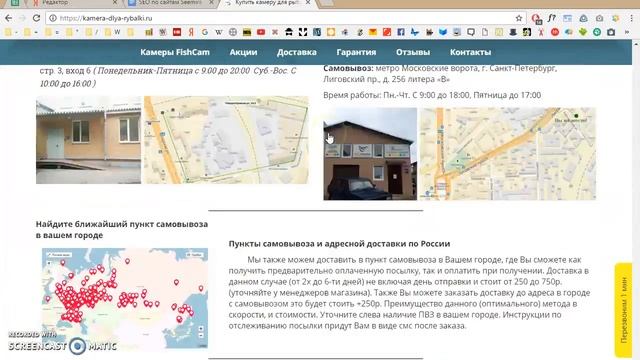
Task: Go back with the browser back arrow
Action: coord(9,18)
